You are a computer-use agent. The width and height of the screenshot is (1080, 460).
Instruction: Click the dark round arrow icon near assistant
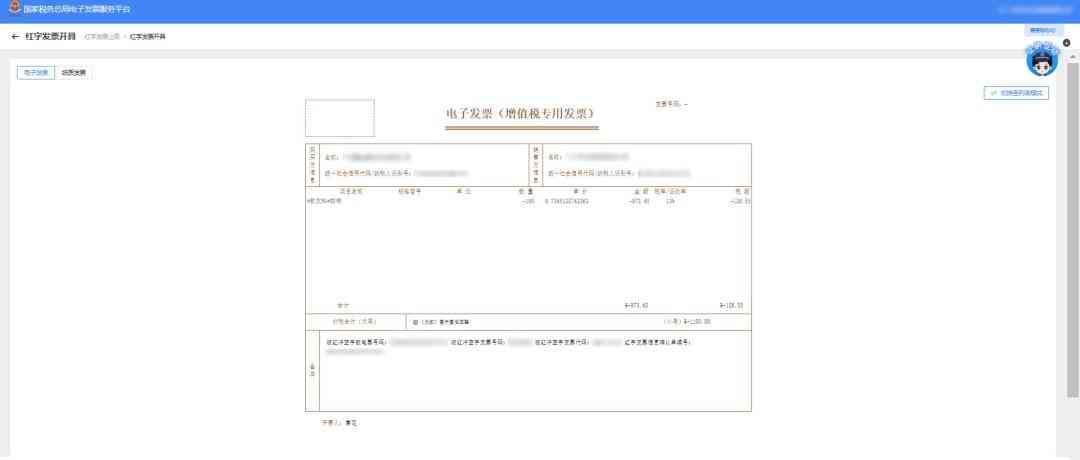[x=1067, y=43]
